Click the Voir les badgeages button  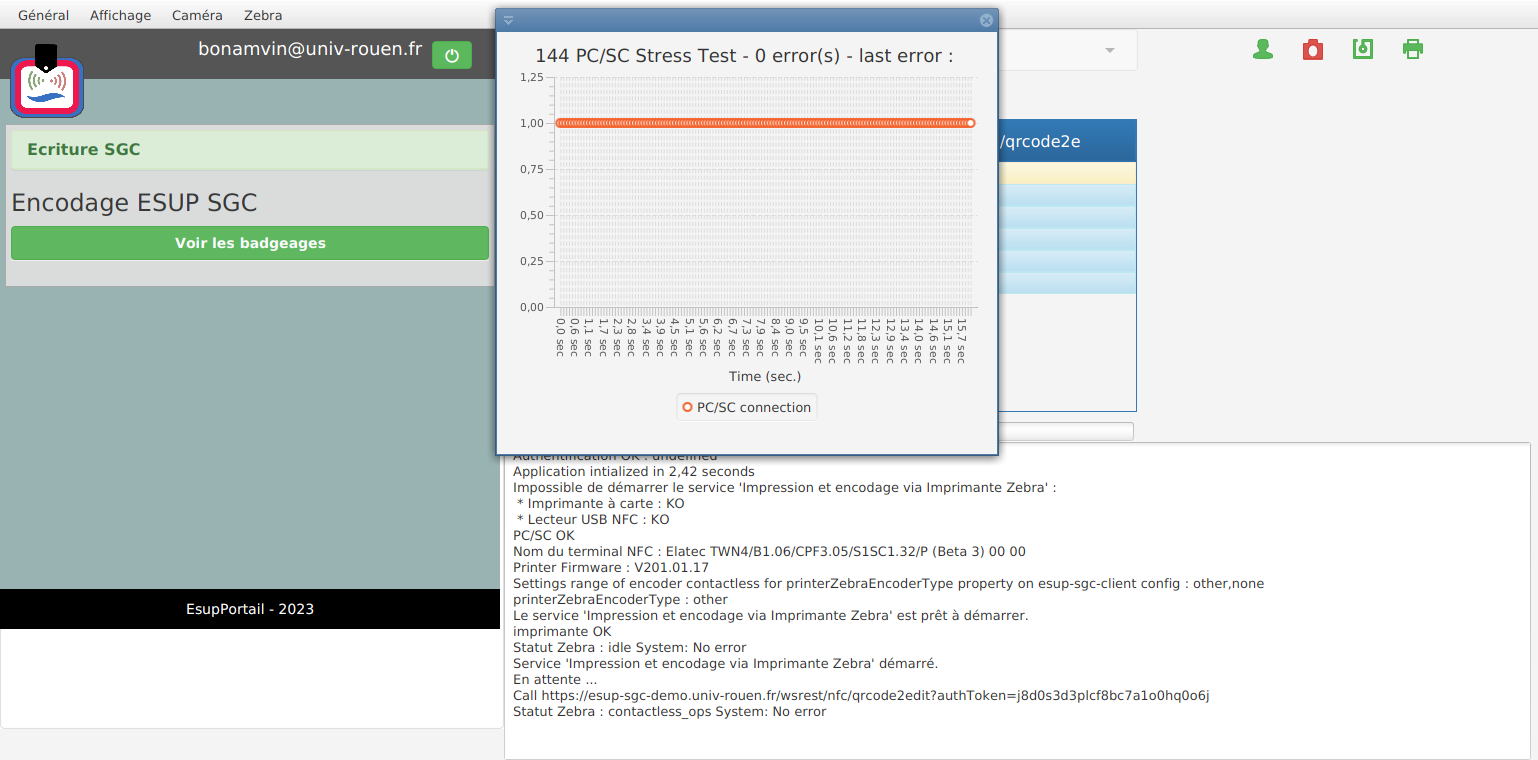[250, 243]
